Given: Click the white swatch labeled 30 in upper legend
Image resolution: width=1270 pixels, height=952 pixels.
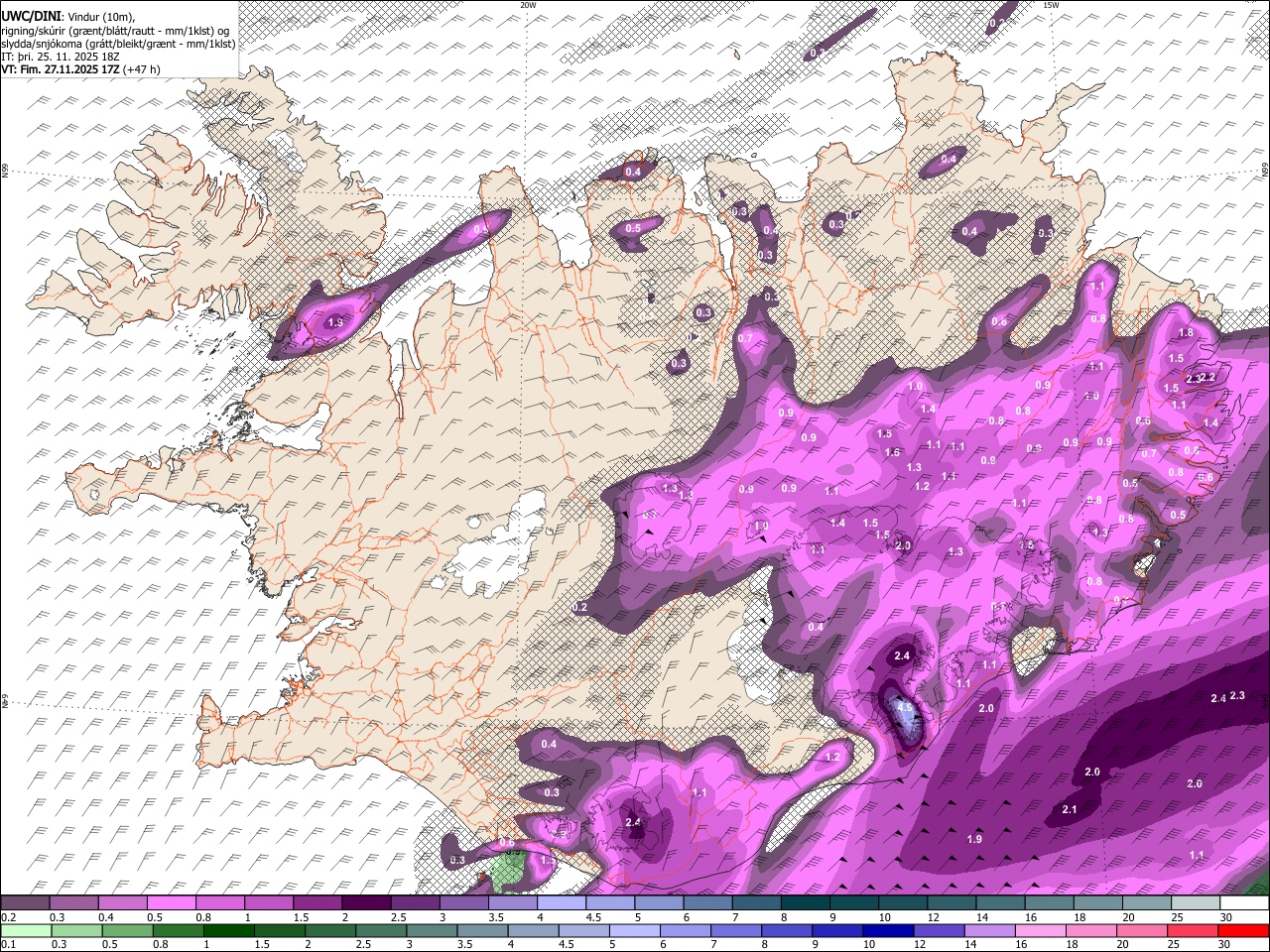Looking at the screenshot, I should tap(1244, 903).
